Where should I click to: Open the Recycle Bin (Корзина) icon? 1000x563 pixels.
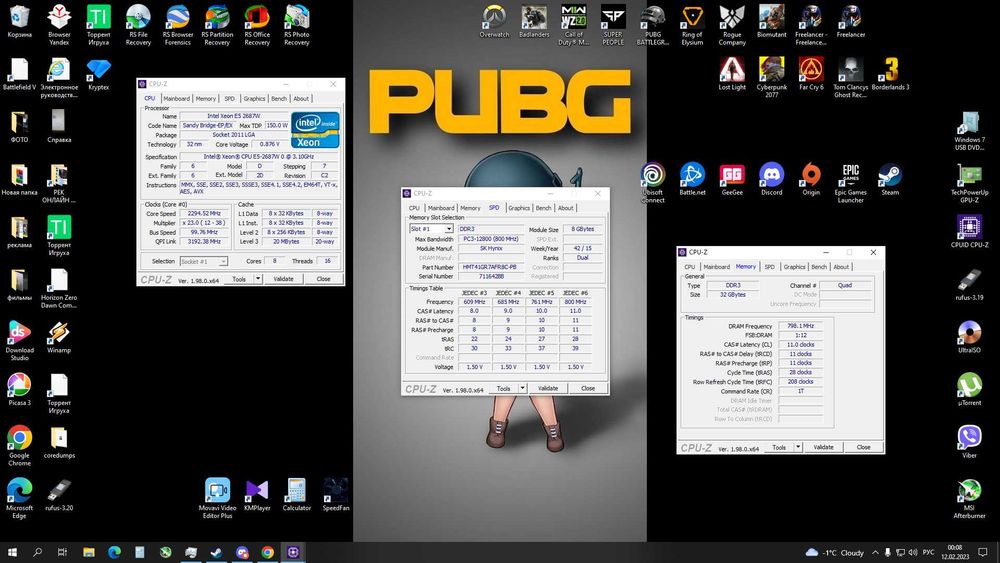[x=19, y=21]
